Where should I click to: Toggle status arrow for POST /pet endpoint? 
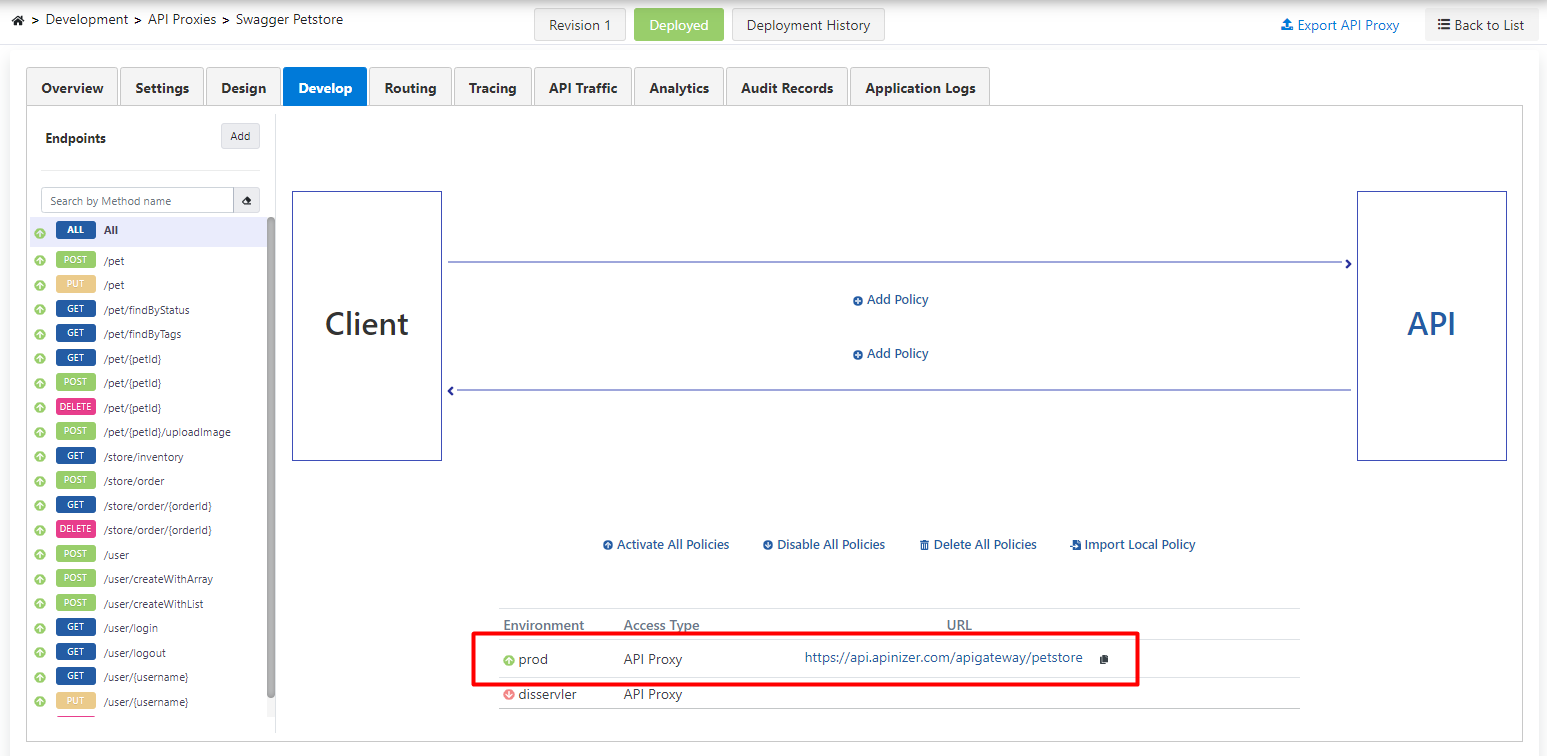[40, 261]
